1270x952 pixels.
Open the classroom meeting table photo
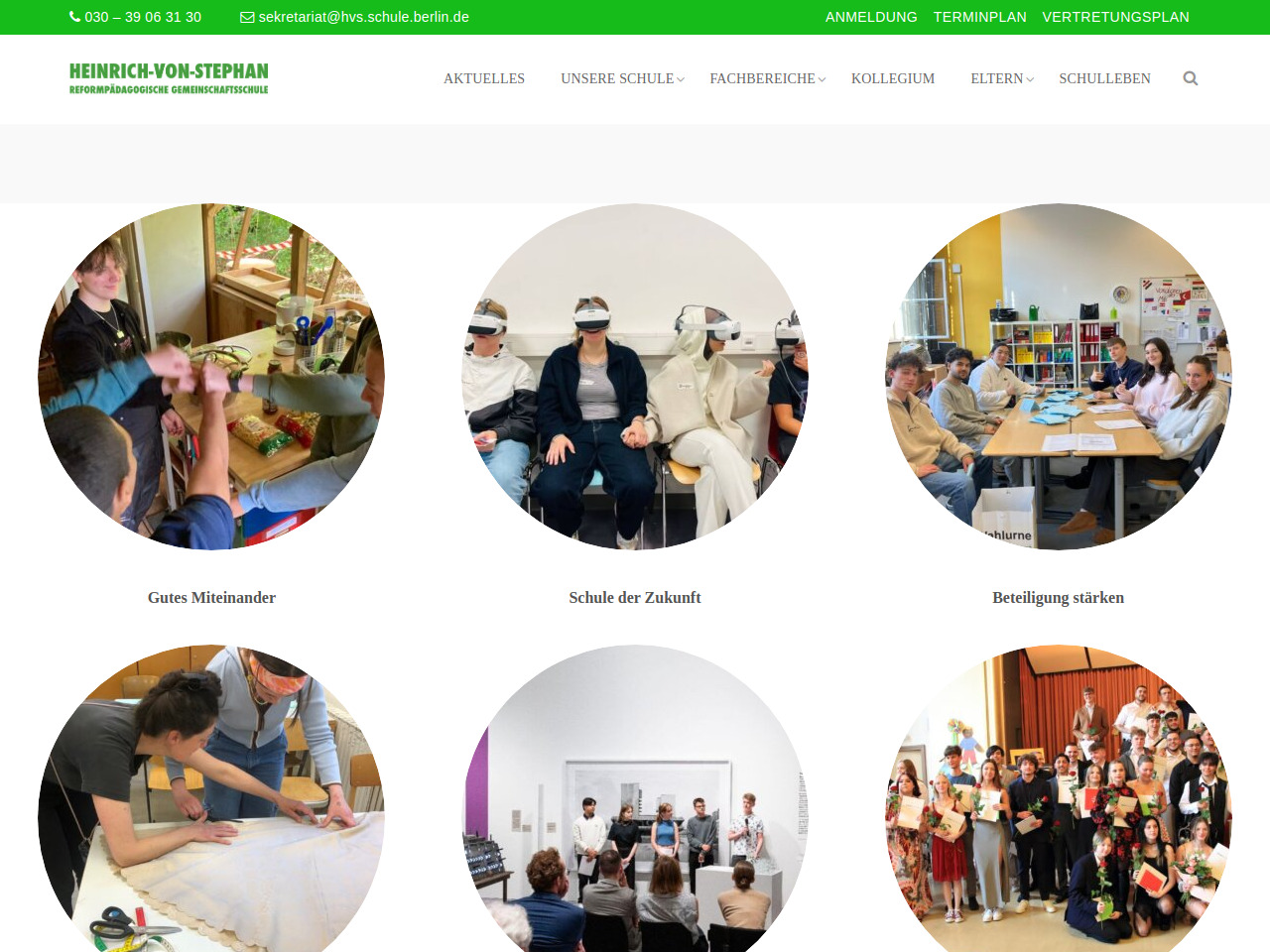[1059, 377]
